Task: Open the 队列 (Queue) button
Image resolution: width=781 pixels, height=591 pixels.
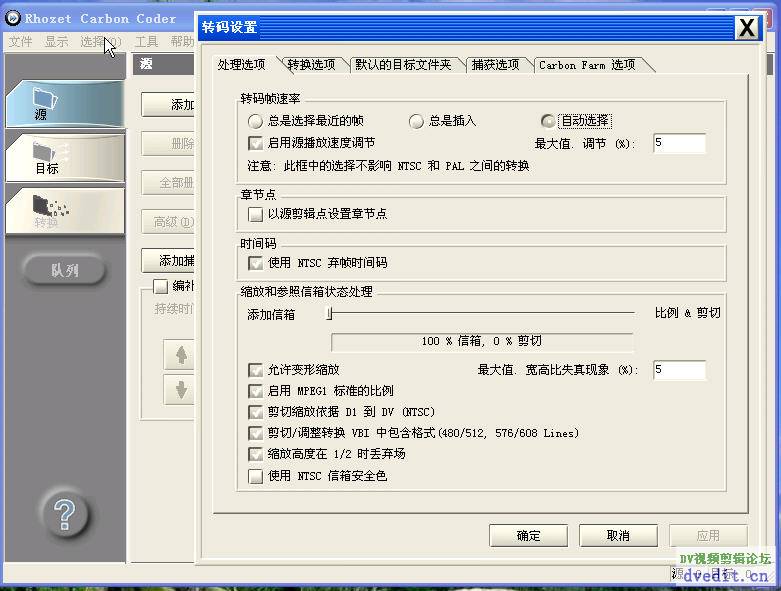Action: click(64, 270)
